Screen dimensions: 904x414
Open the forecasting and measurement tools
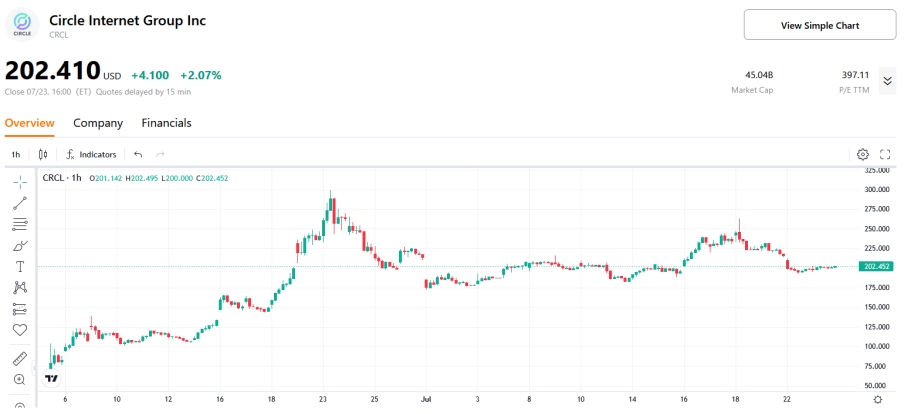pyautogui.click(x=20, y=309)
